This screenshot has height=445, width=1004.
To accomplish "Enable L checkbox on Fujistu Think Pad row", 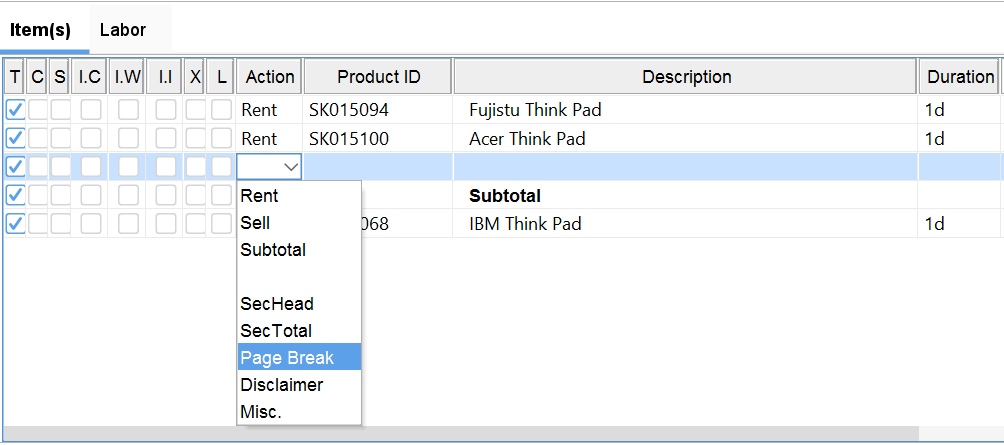I will tap(221, 110).
